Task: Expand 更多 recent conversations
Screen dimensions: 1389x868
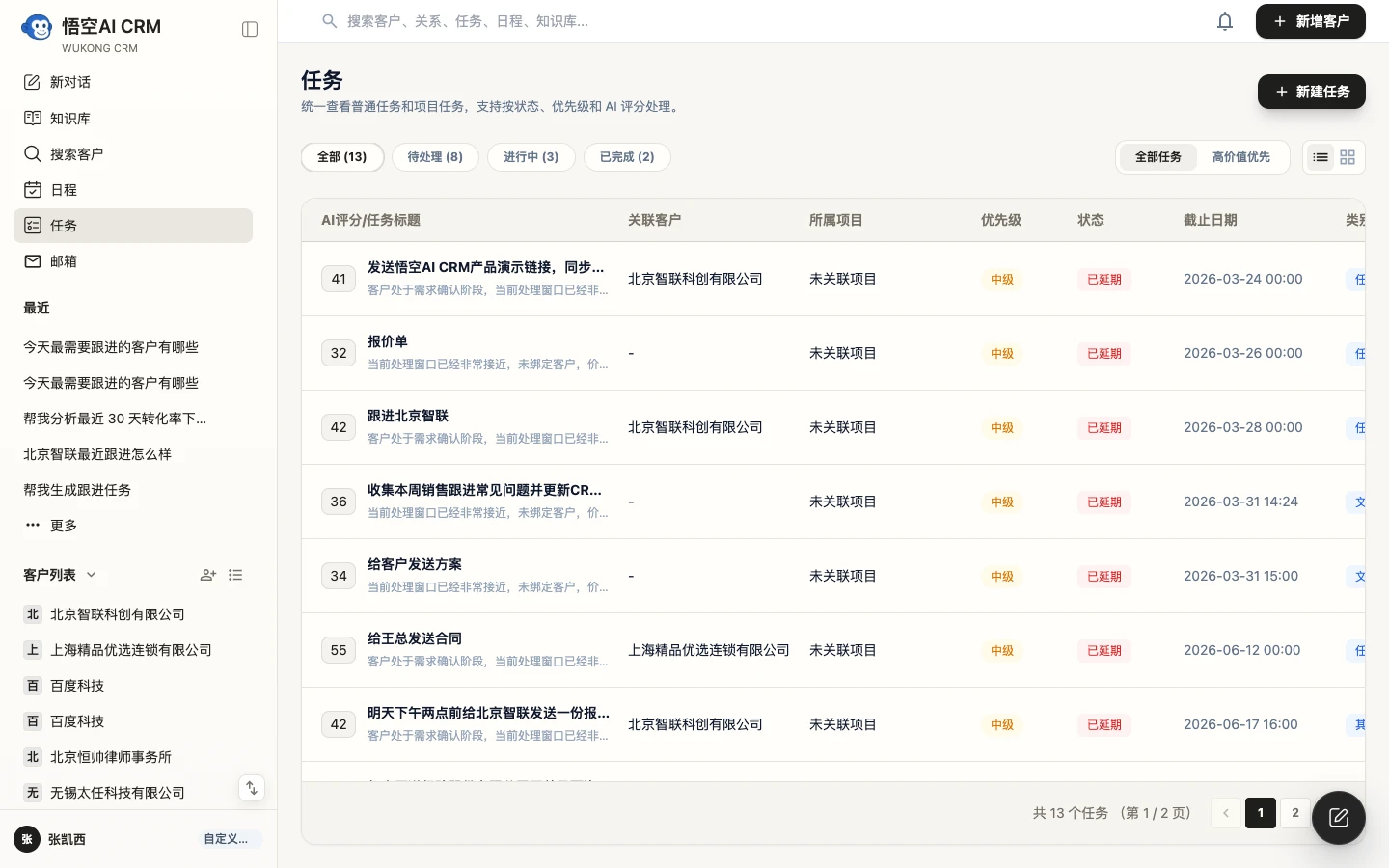Action: tap(133, 525)
